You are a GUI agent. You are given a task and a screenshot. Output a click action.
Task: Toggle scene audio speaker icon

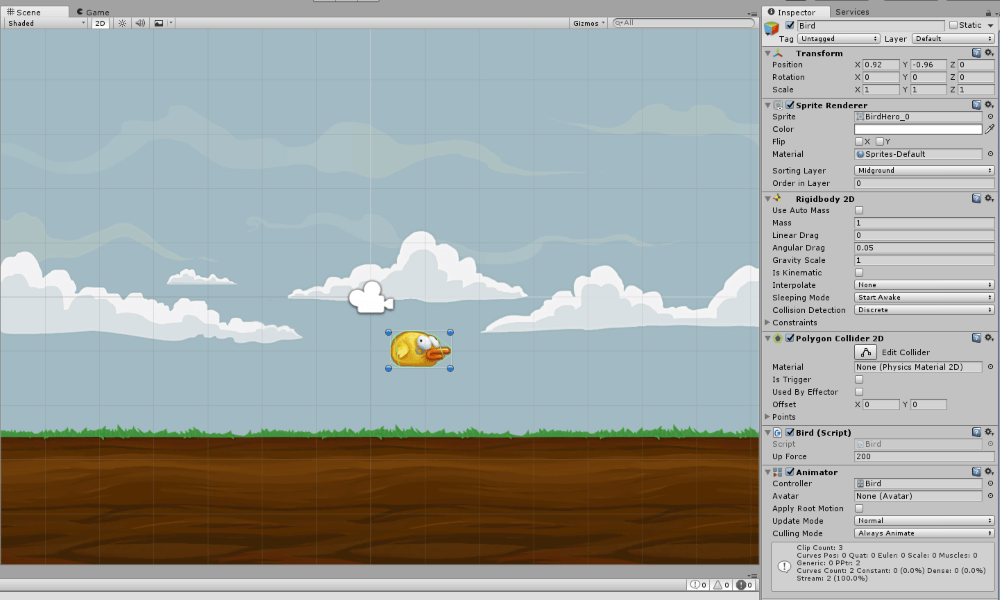pyautogui.click(x=140, y=23)
